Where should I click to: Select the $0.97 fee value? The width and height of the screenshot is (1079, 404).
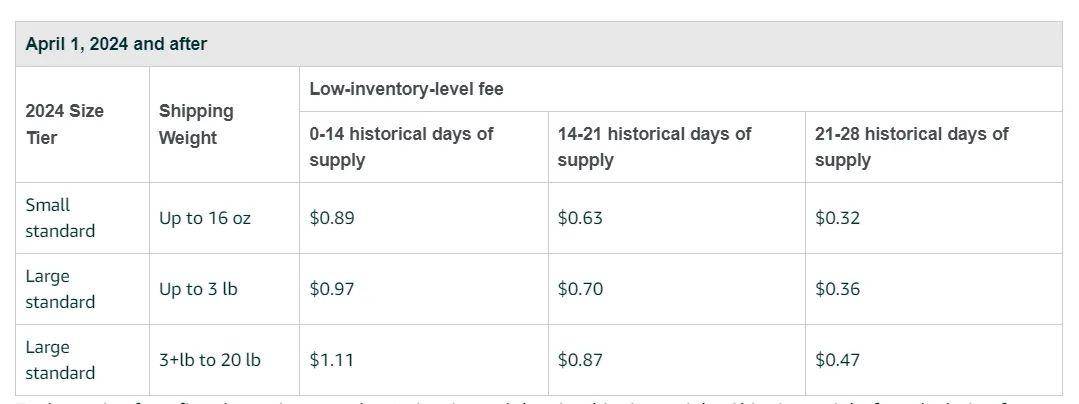coord(332,289)
